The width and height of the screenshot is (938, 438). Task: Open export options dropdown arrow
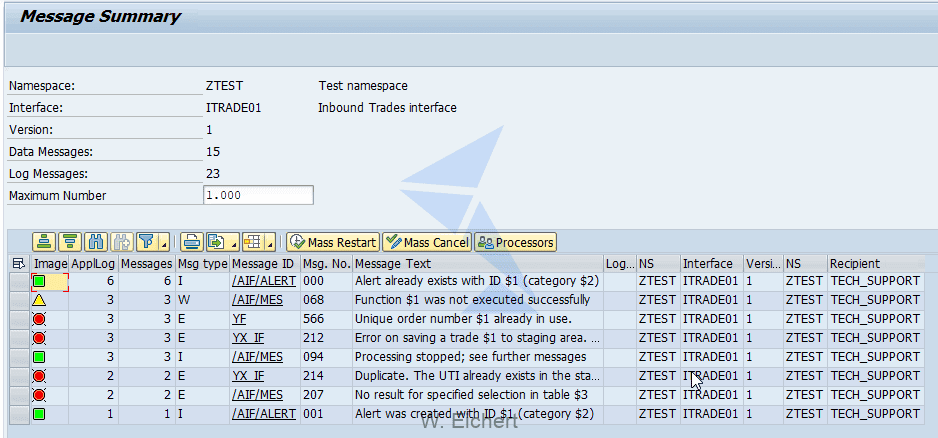point(234,242)
